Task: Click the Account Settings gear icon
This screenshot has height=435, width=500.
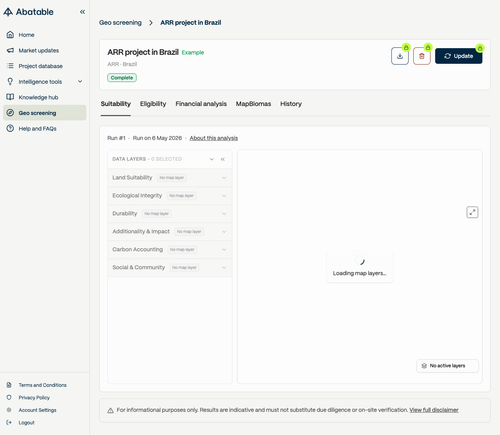Action: pyautogui.click(x=9, y=410)
